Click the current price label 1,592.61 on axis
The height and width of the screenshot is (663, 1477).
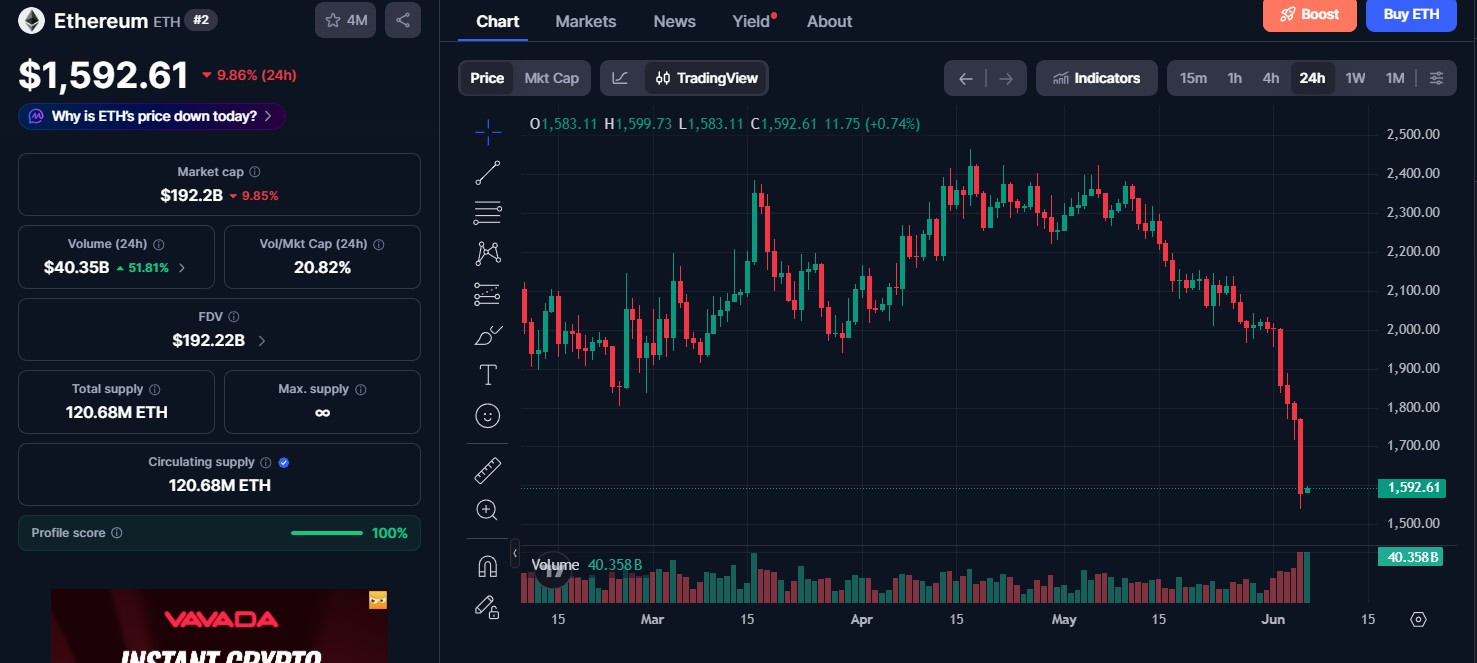click(1410, 488)
